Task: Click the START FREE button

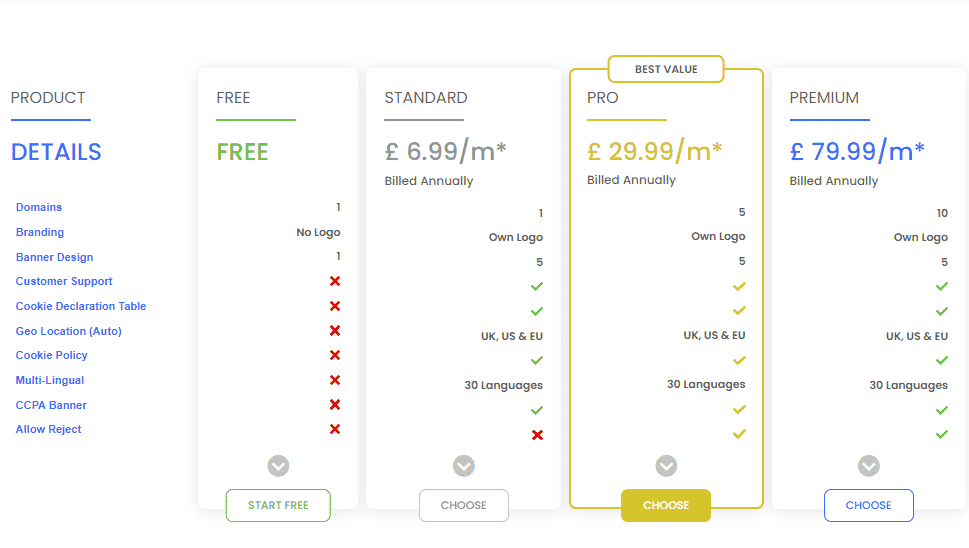Action: click(x=278, y=505)
